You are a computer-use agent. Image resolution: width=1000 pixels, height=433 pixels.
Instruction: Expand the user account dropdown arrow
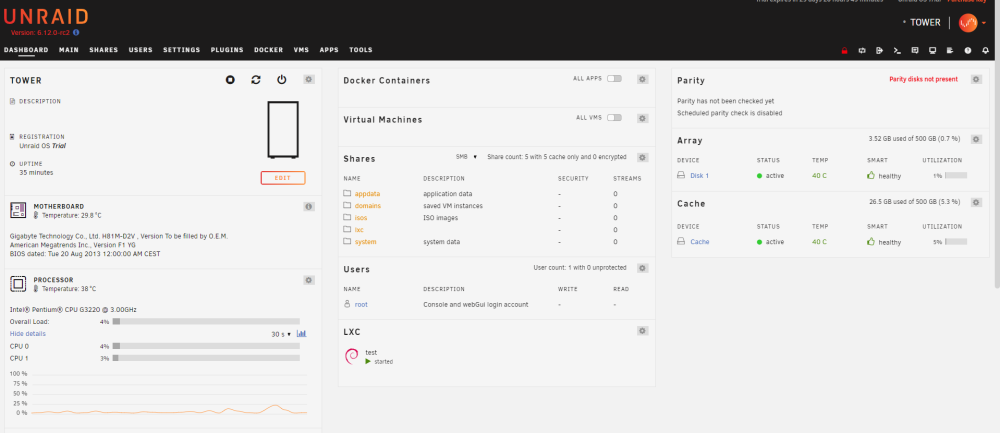click(x=983, y=23)
